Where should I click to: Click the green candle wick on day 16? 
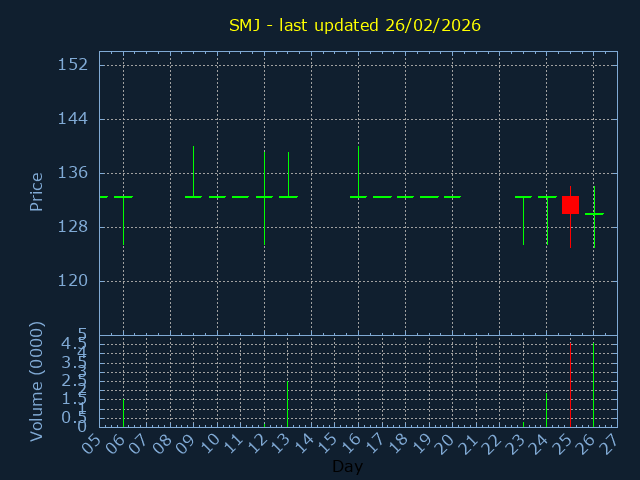[358, 170]
